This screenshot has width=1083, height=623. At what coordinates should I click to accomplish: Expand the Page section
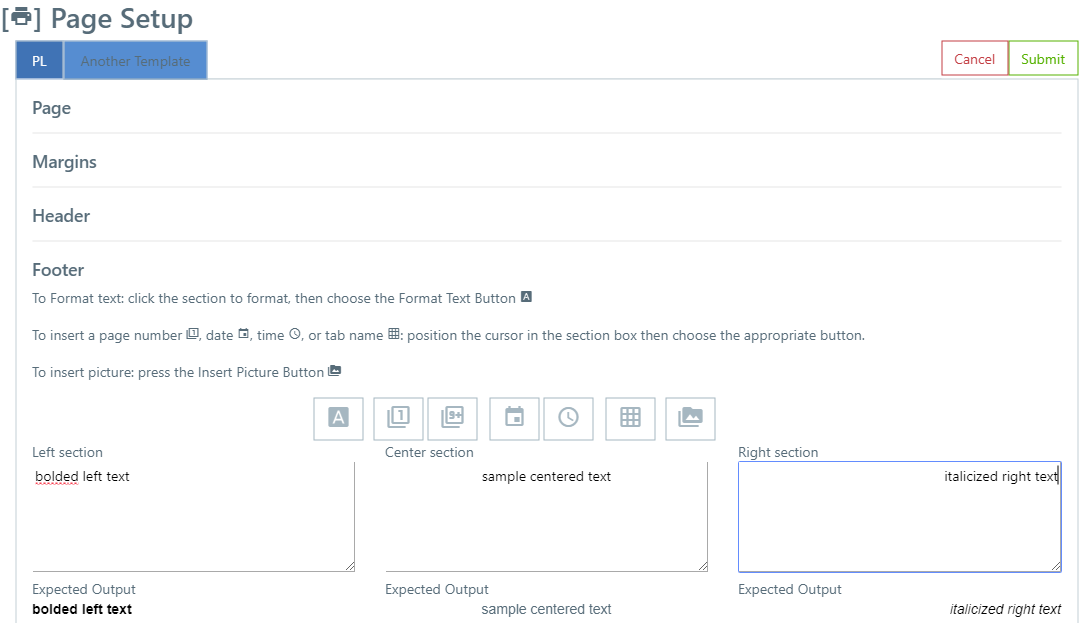51,108
